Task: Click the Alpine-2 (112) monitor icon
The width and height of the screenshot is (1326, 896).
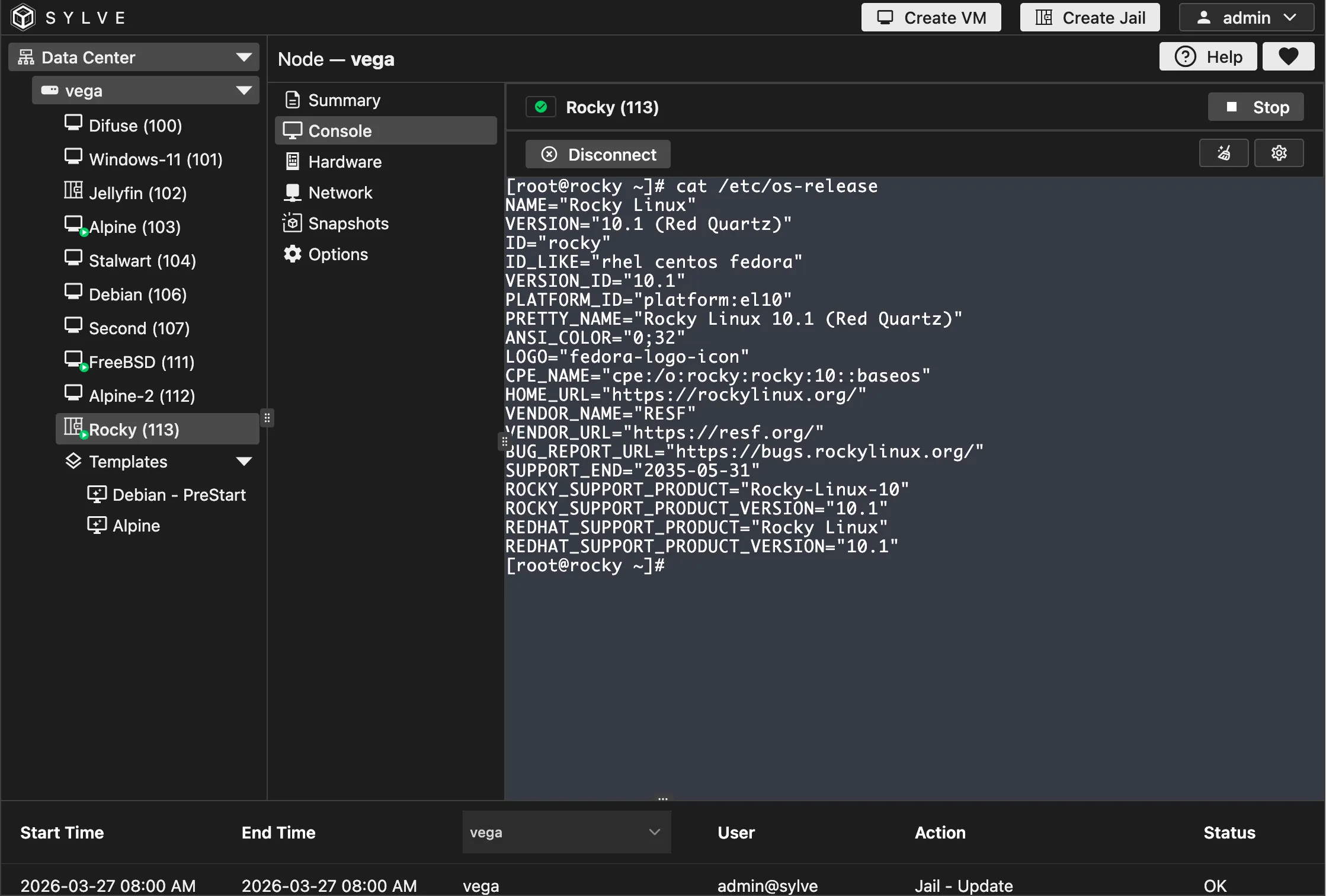Action: click(73, 393)
